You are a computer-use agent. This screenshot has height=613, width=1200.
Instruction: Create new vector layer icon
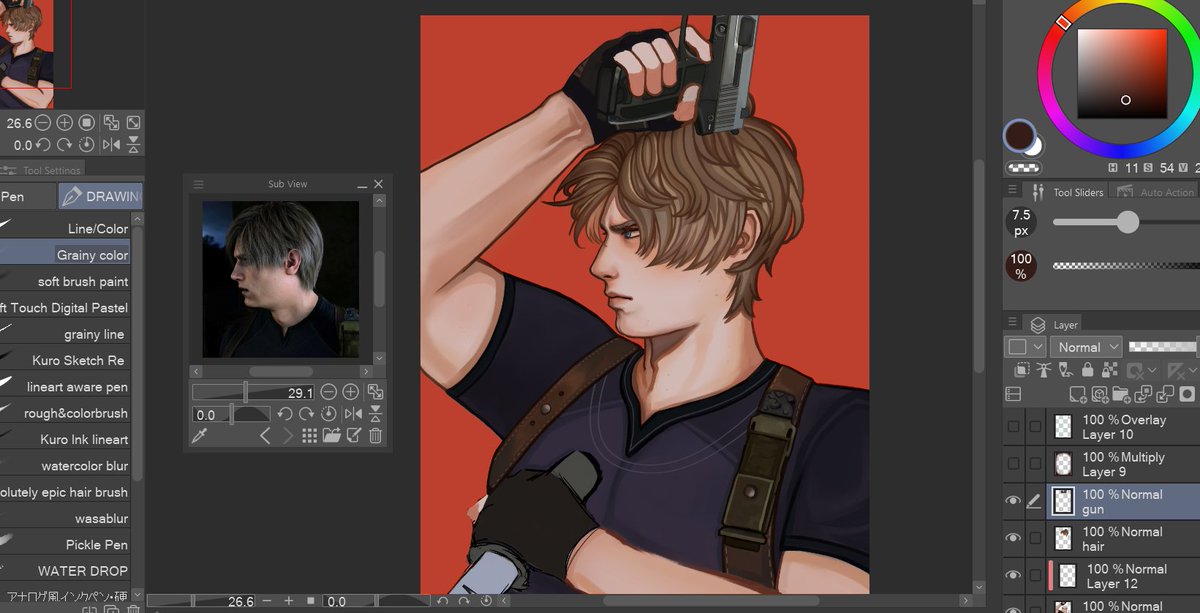coord(1100,395)
